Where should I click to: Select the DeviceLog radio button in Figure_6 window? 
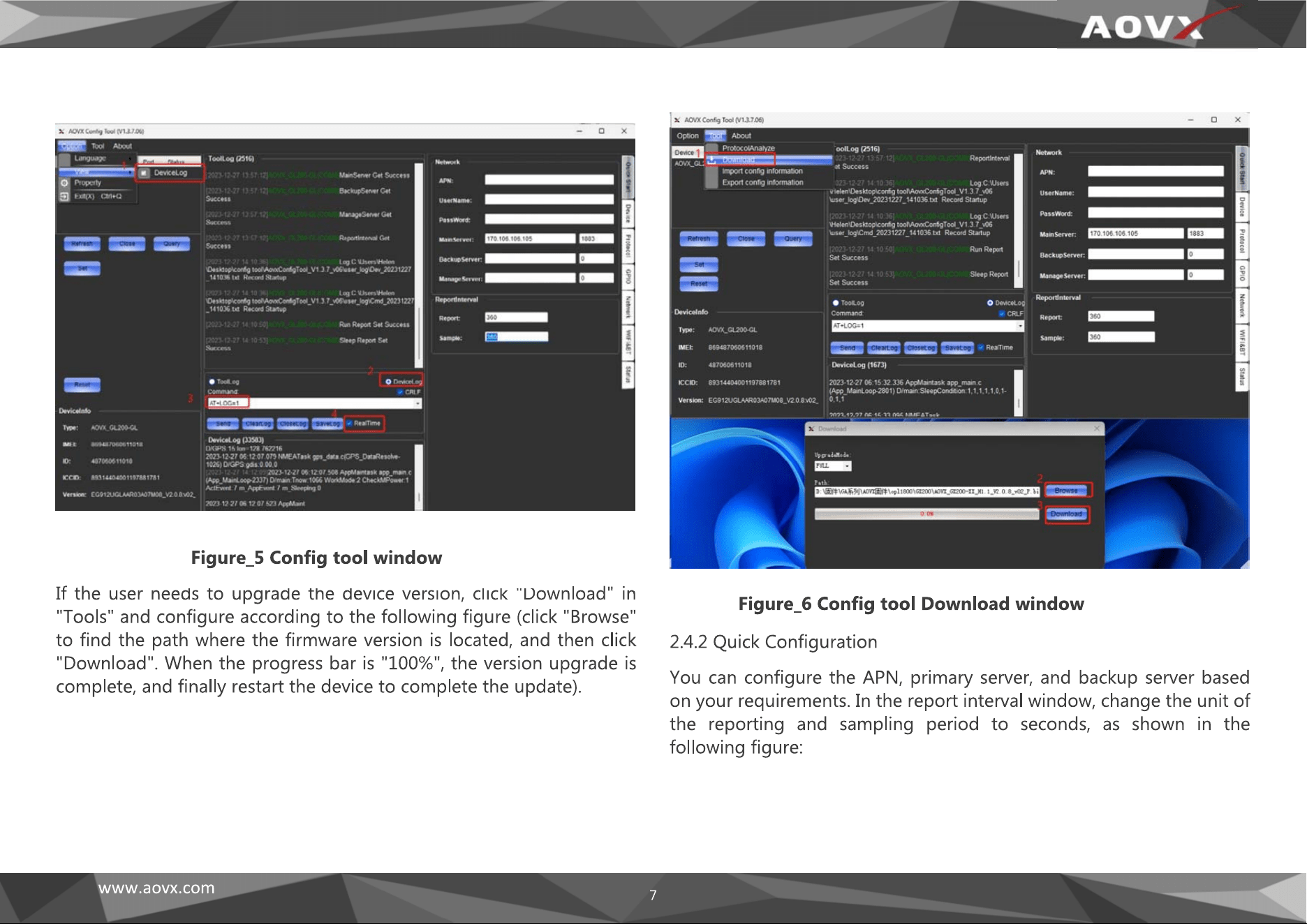point(990,303)
